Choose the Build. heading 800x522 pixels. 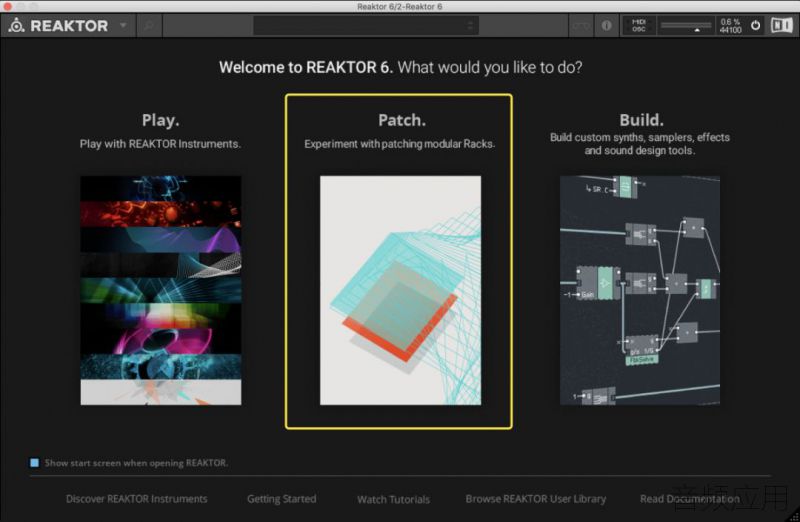point(641,120)
